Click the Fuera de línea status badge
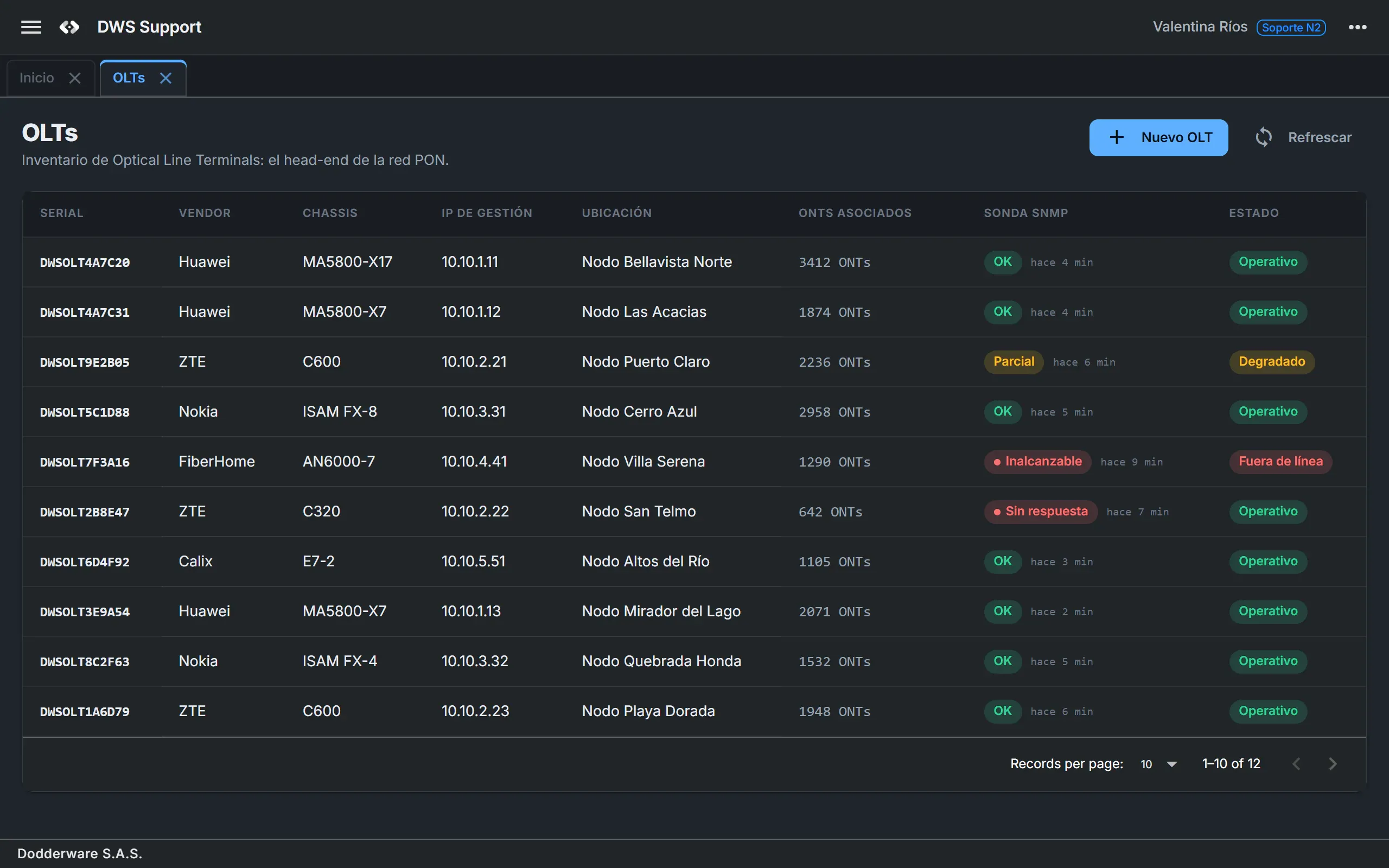Screen dimensions: 1389x868 tap(1280, 462)
